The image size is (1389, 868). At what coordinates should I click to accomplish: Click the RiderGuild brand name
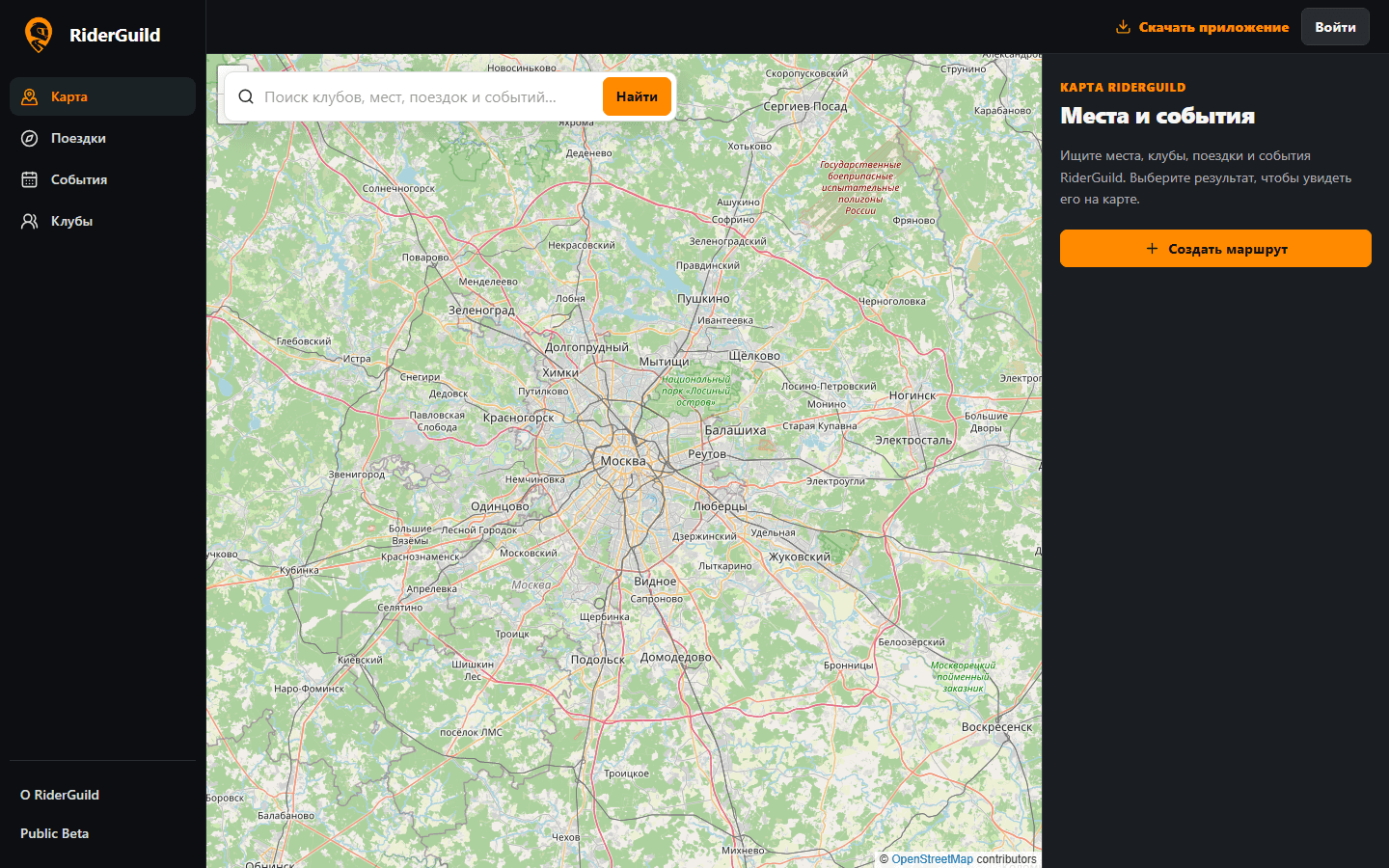pyautogui.click(x=115, y=35)
